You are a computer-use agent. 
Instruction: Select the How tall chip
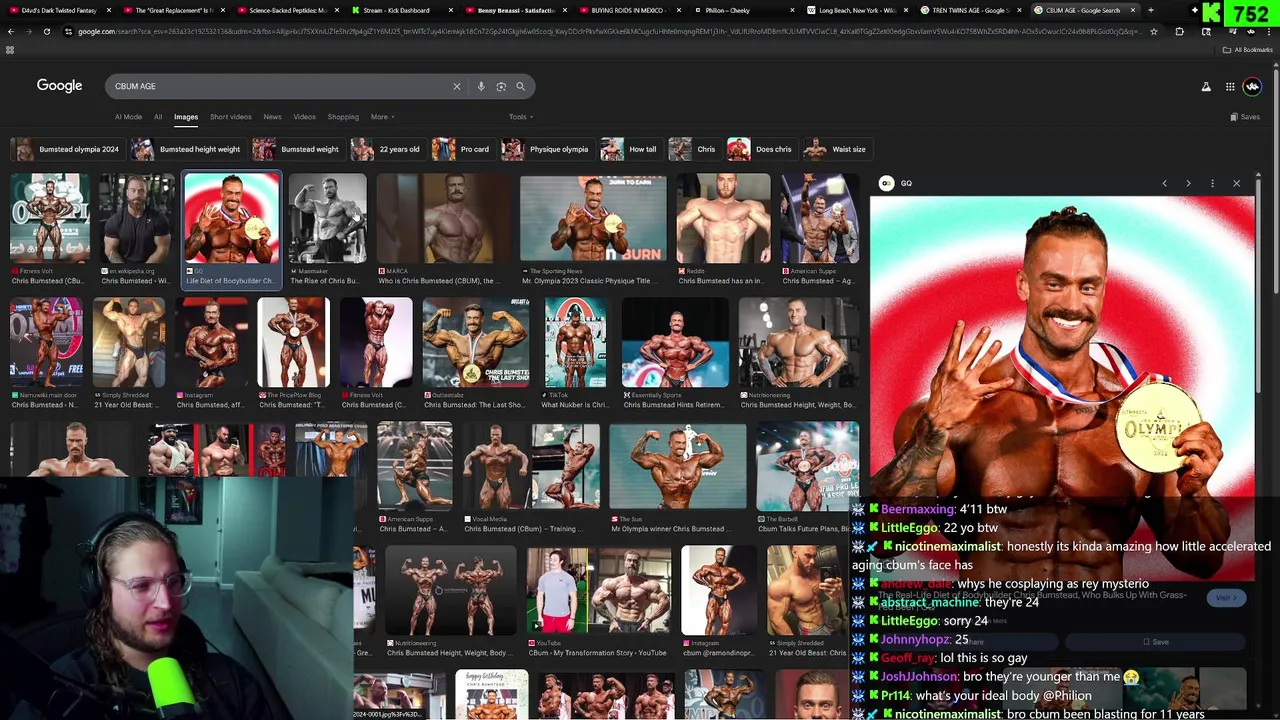(630, 149)
